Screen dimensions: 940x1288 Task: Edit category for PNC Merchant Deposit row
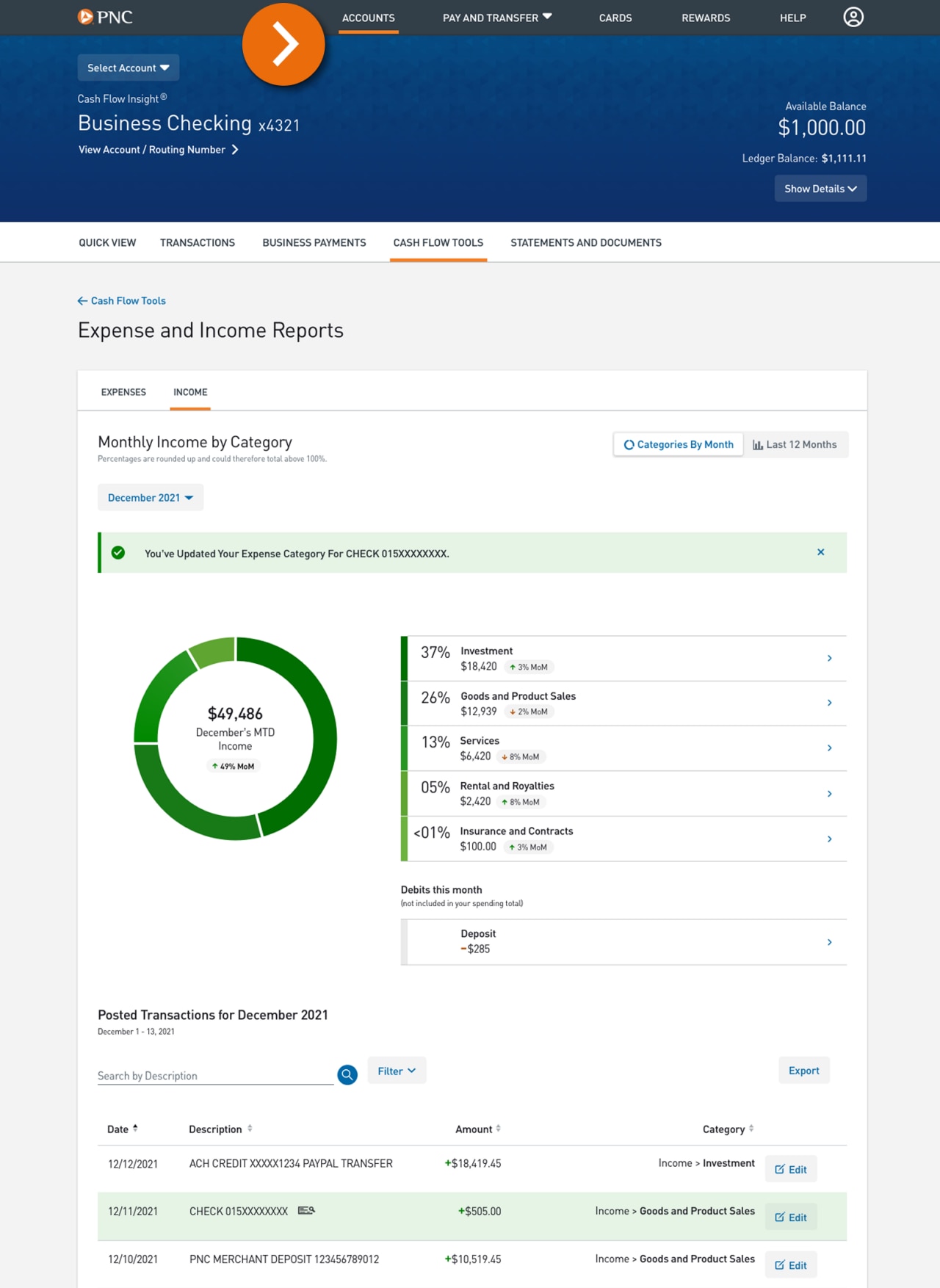click(791, 1265)
